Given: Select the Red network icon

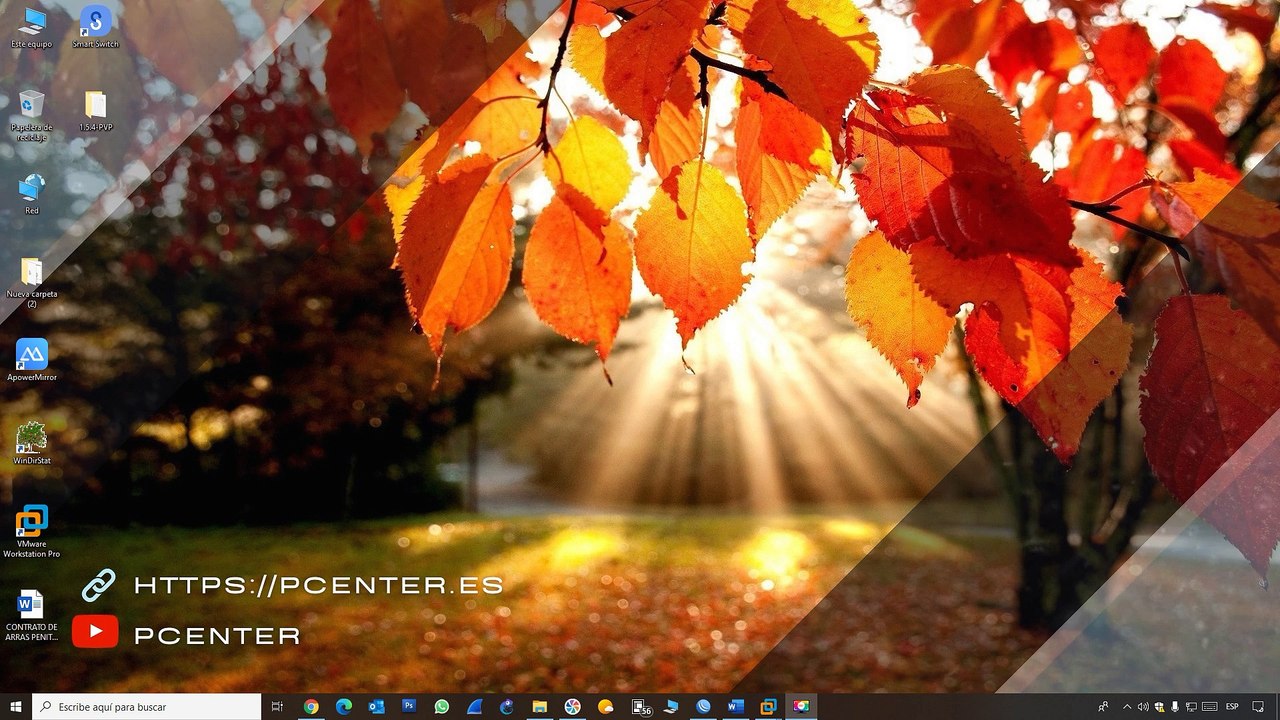Looking at the screenshot, I should pyautogui.click(x=32, y=194).
